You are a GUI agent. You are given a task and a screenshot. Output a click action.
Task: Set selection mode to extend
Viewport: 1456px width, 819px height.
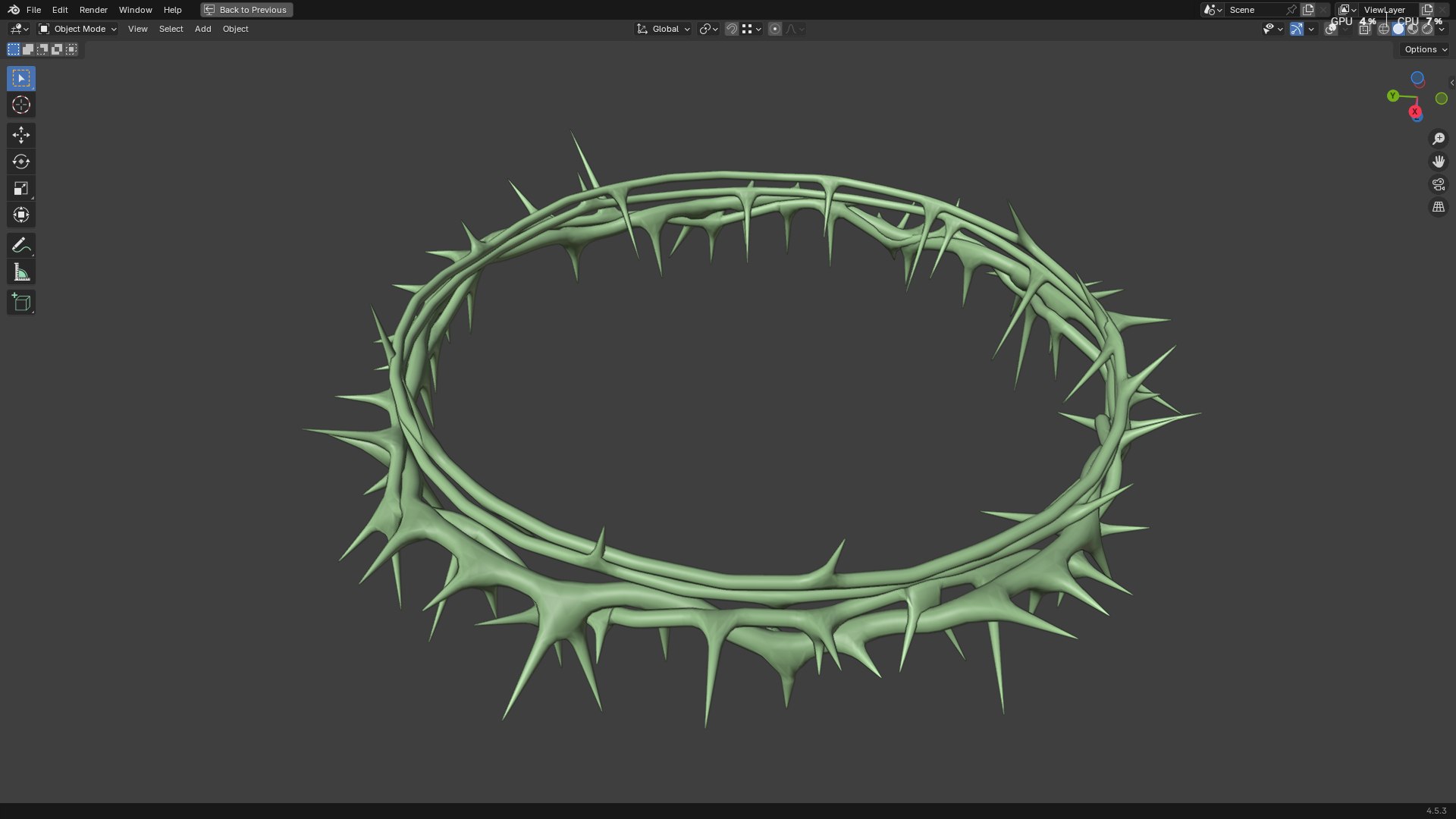pos(28,49)
